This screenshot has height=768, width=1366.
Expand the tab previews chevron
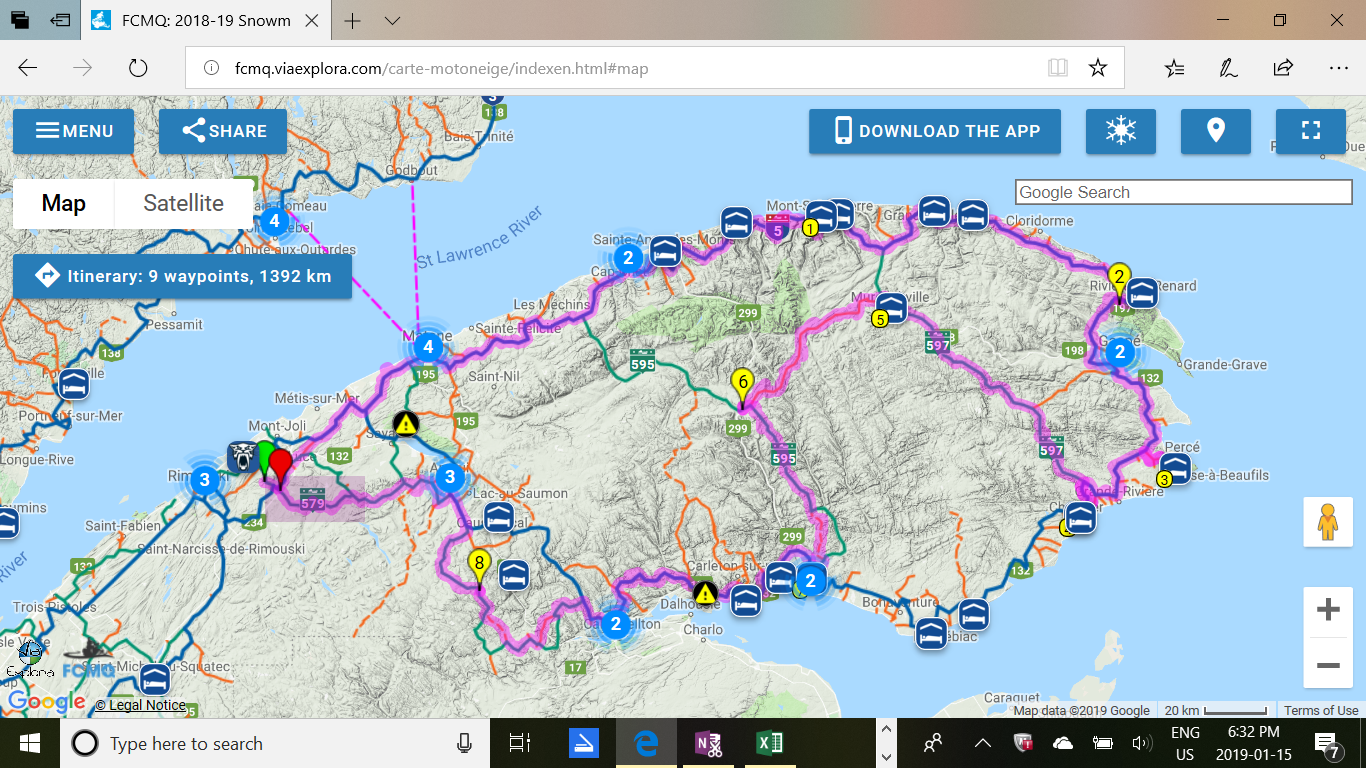pyautogui.click(x=392, y=20)
